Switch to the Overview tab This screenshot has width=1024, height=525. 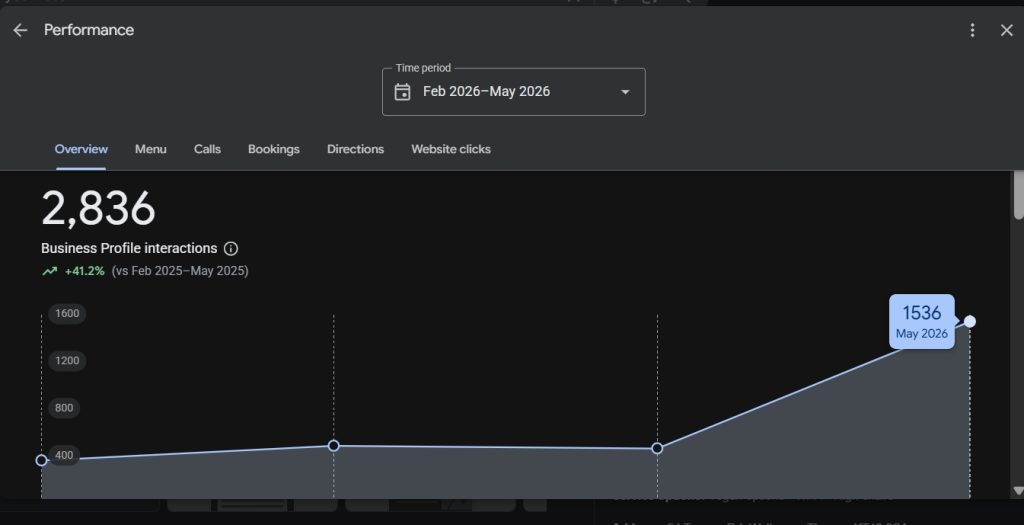[x=81, y=149]
